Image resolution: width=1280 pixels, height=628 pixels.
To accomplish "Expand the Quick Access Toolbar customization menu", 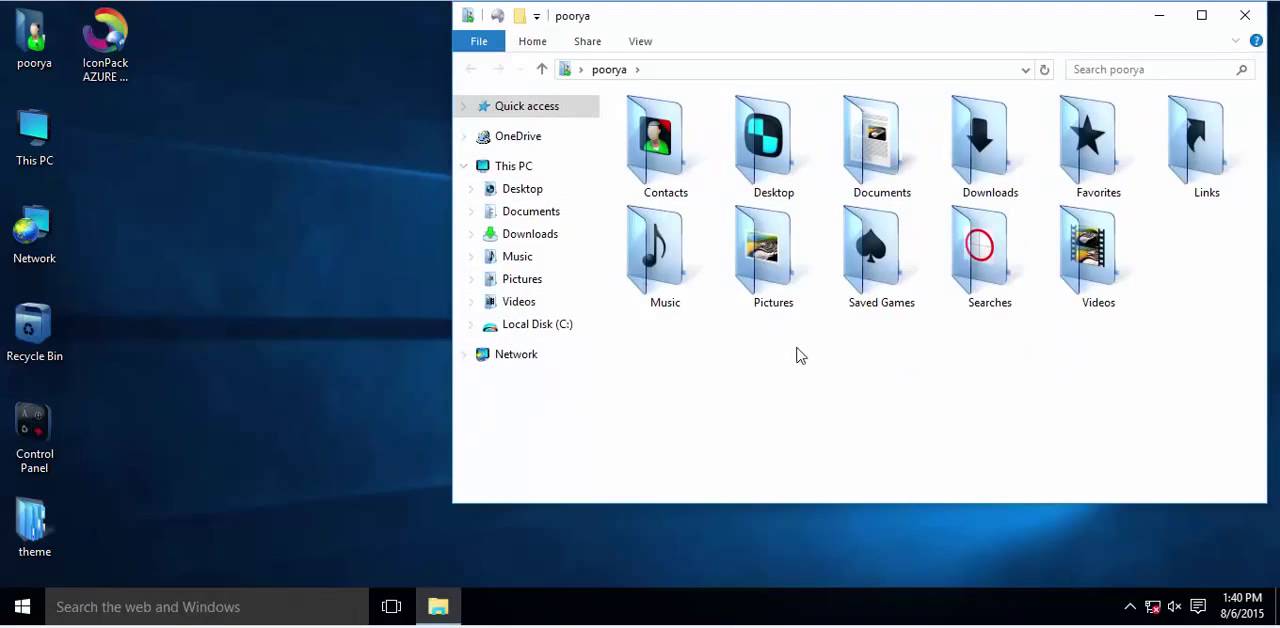I will pyautogui.click(x=536, y=16).
